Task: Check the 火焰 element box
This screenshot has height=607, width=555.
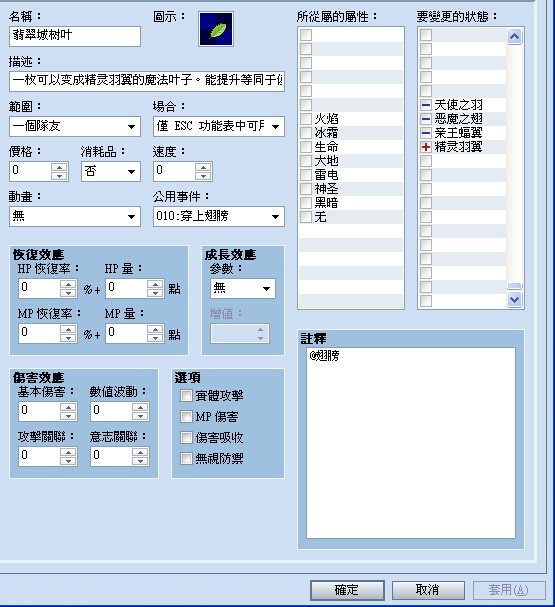Action: pyautogui.click(x=306, y=119)
